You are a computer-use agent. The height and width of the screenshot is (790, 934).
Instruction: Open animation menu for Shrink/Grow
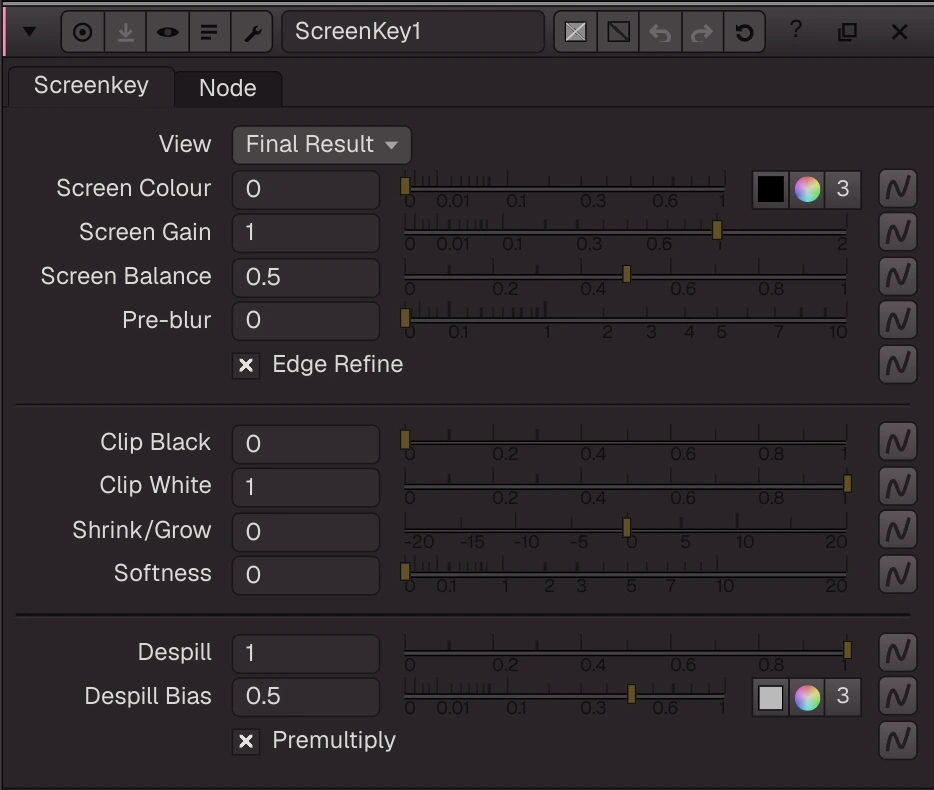coord(898,530)
